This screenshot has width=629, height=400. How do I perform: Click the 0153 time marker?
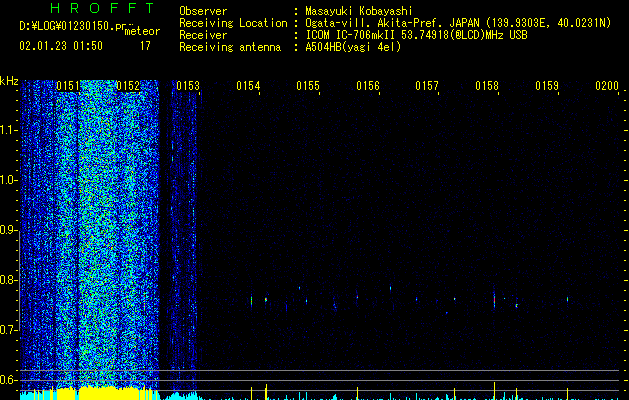[188, 86]
